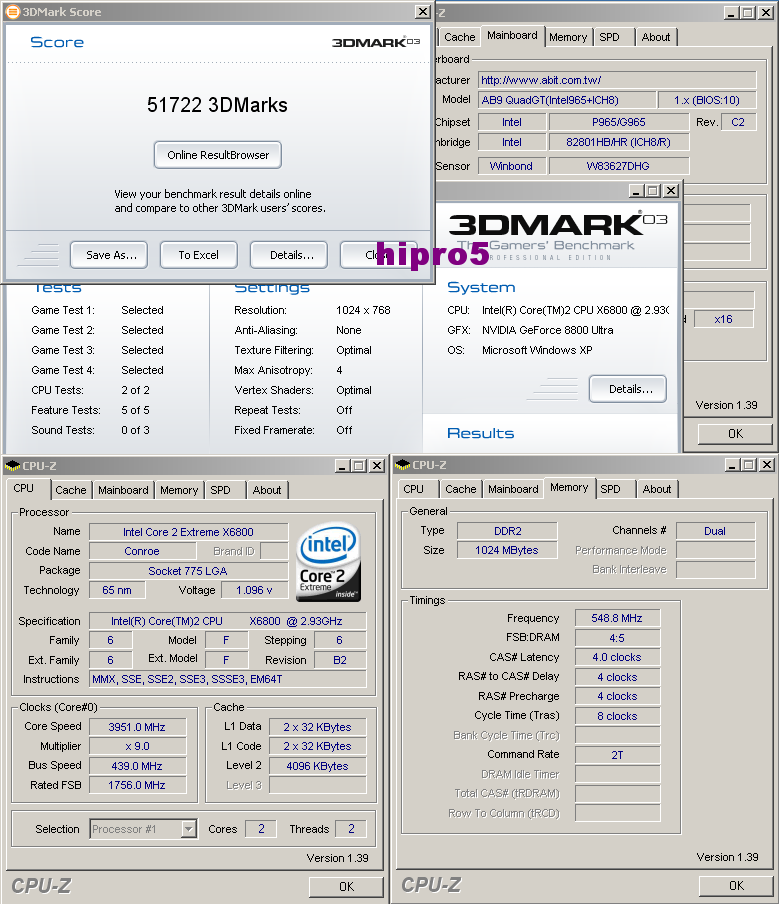This screenshot has height=904, width=779.
Task: Click the 51722 3DMarks score text
Action: click(217, 105)
